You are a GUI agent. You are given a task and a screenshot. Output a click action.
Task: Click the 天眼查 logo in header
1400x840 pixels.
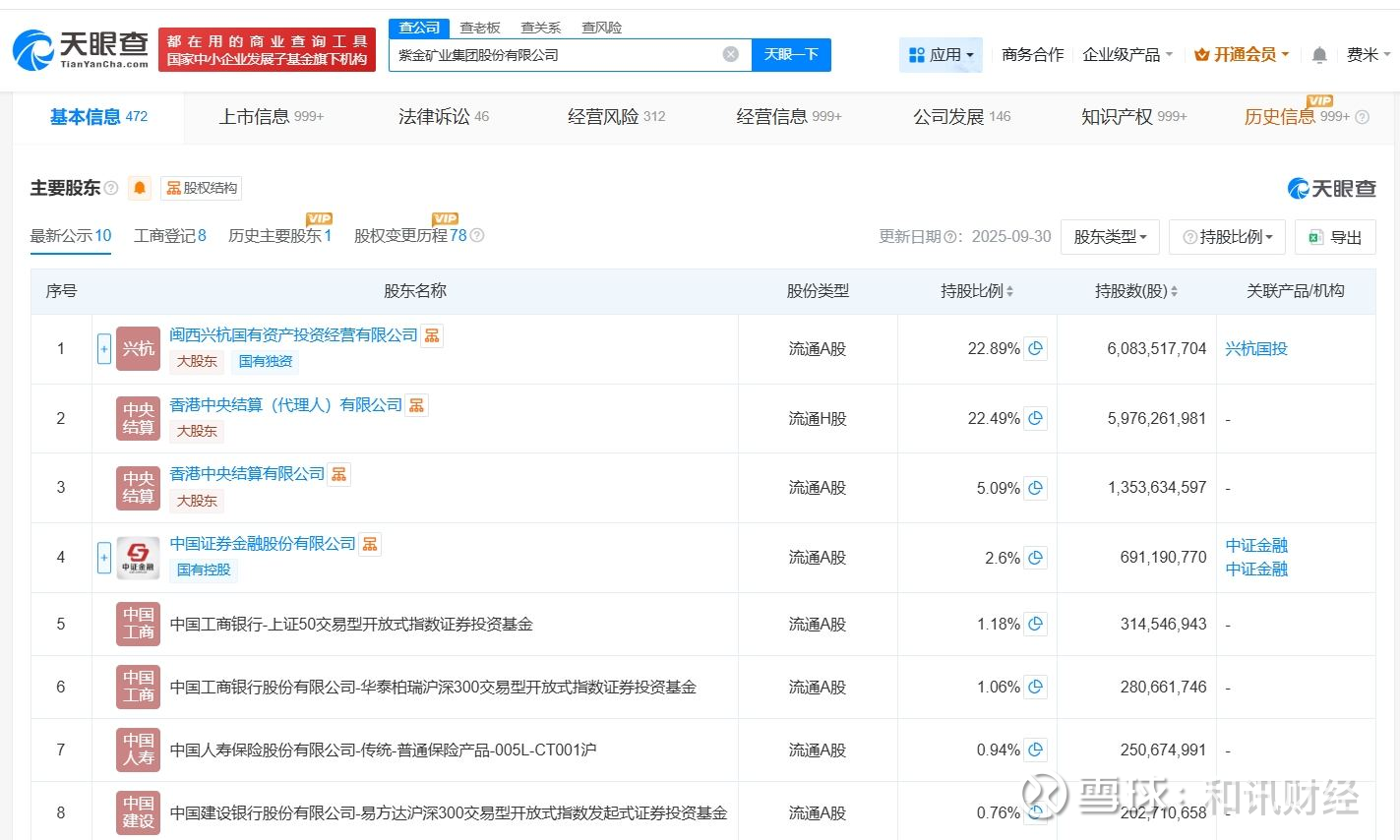81,49
